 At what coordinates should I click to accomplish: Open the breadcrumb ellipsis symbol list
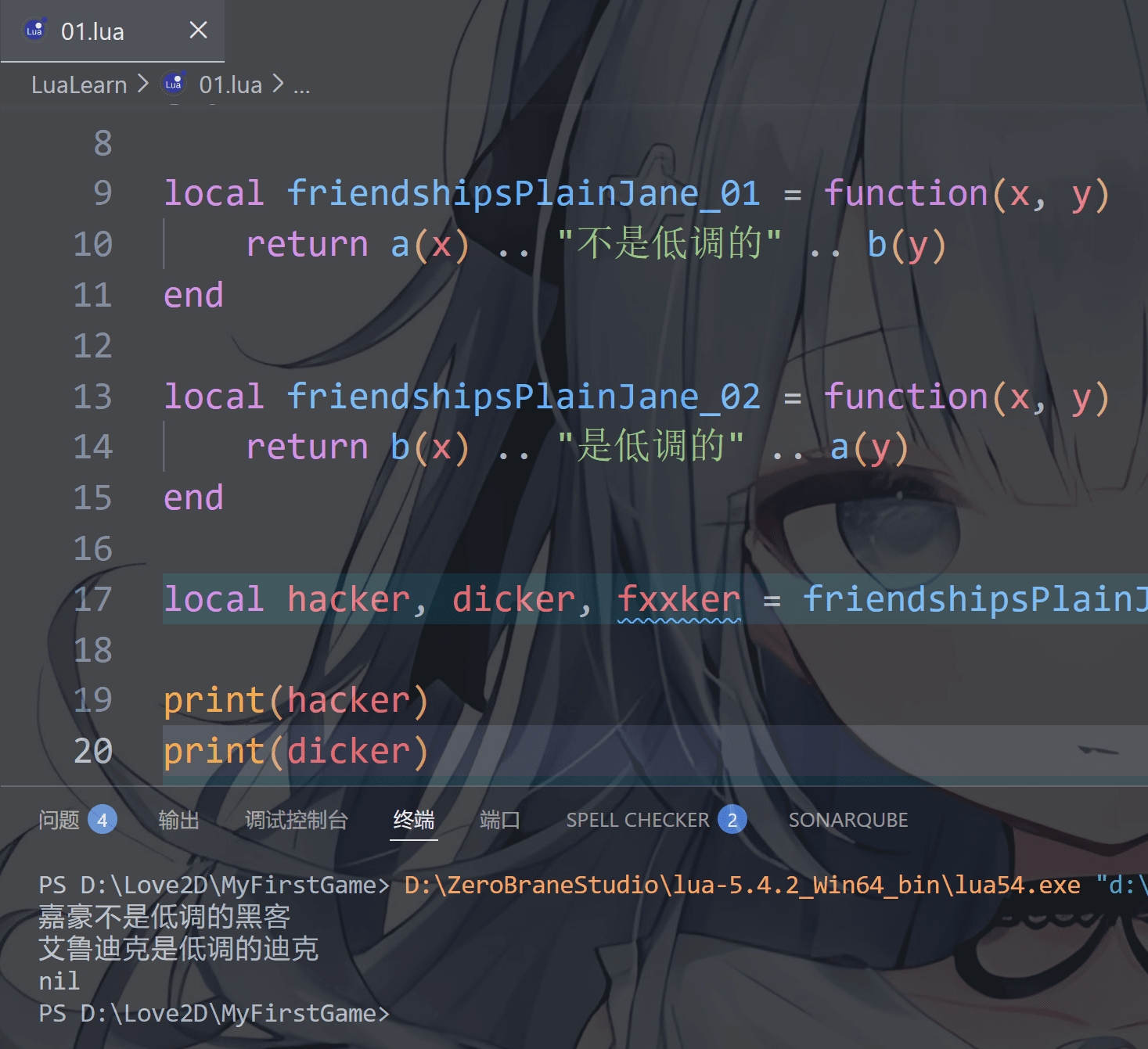coord(301,86)
